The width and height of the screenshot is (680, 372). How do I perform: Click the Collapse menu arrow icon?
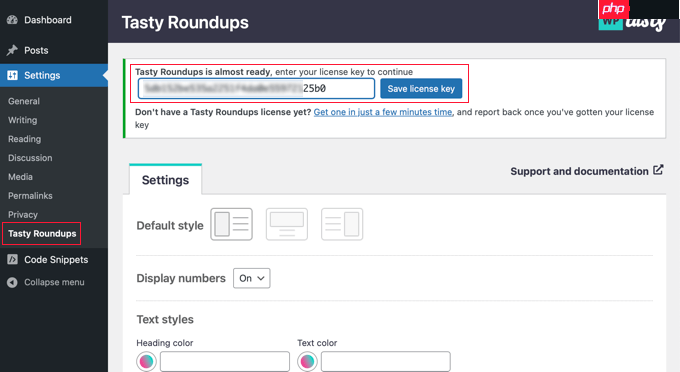12,282
